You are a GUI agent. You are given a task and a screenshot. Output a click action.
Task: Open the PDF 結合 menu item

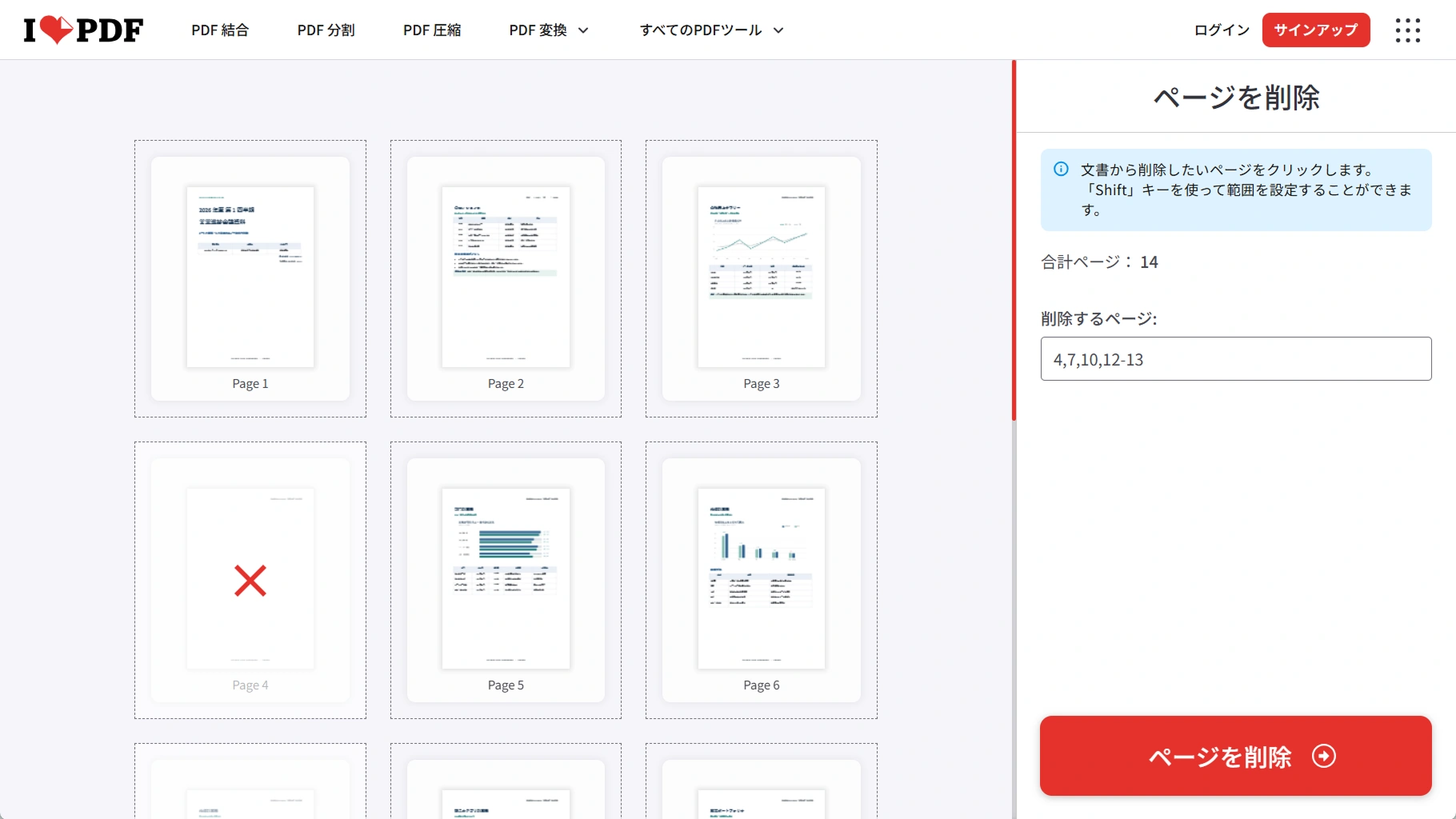(x=220, y=30)
